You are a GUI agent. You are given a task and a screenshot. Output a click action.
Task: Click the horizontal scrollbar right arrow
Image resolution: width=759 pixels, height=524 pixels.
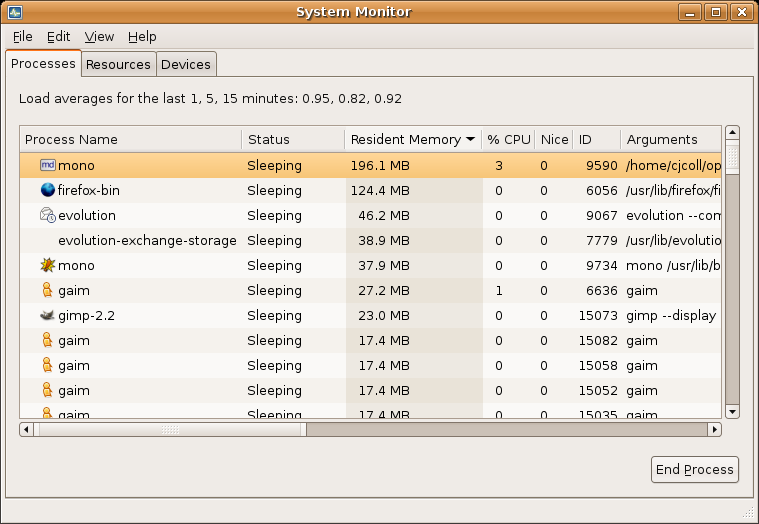coord(714,429)
